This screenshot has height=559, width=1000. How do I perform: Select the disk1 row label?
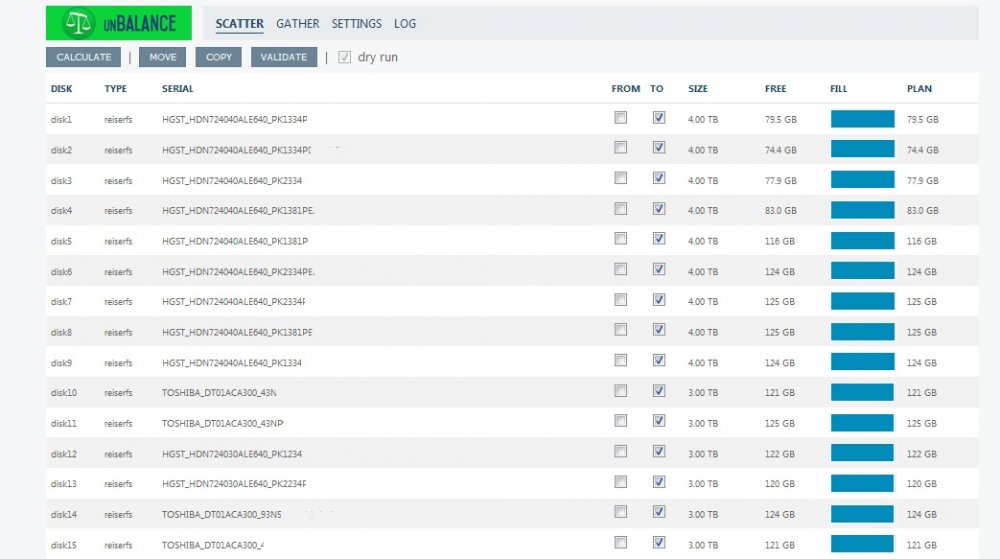pos(61,119)
